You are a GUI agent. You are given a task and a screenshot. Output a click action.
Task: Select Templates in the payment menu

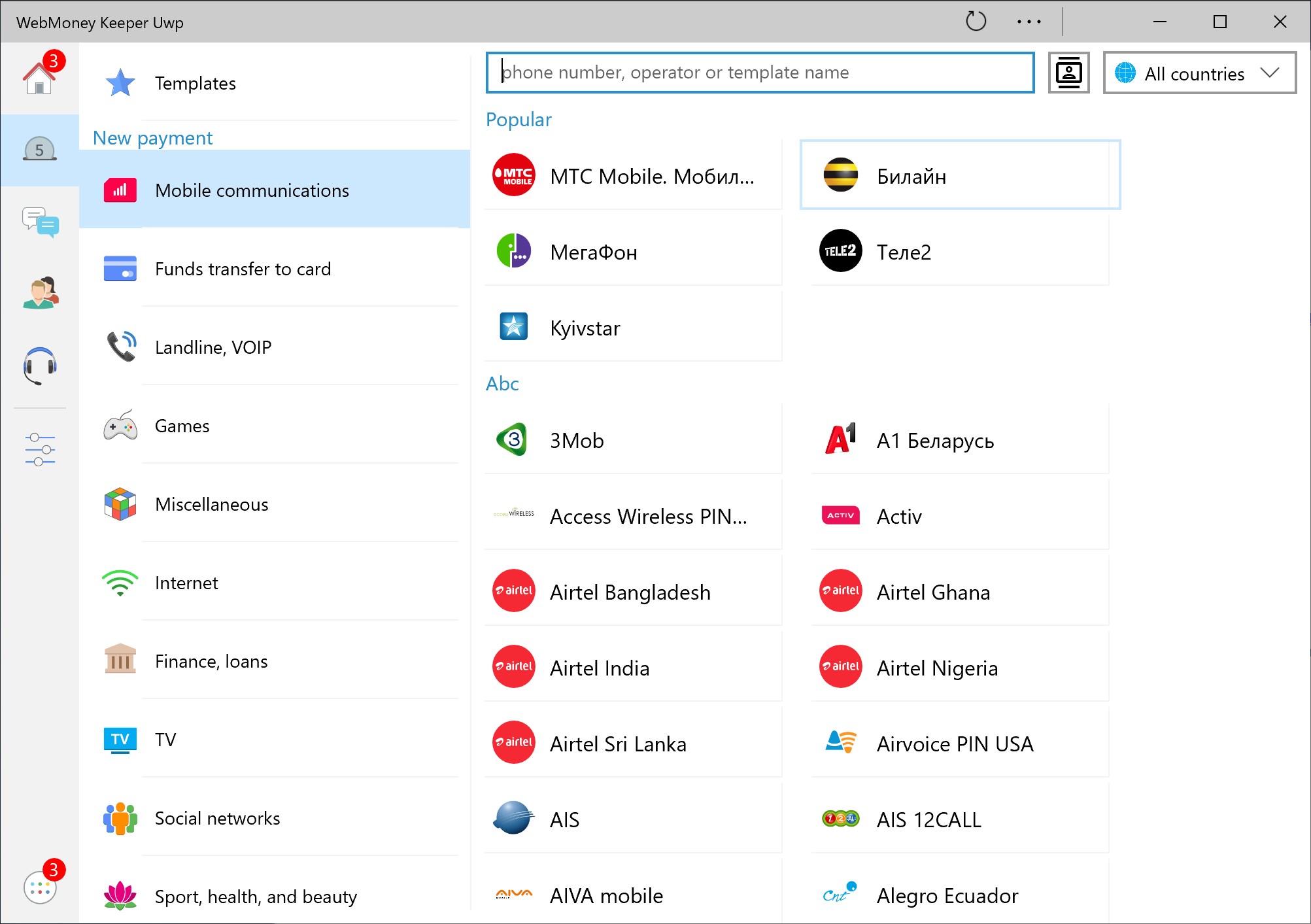[x=195, y=83]
